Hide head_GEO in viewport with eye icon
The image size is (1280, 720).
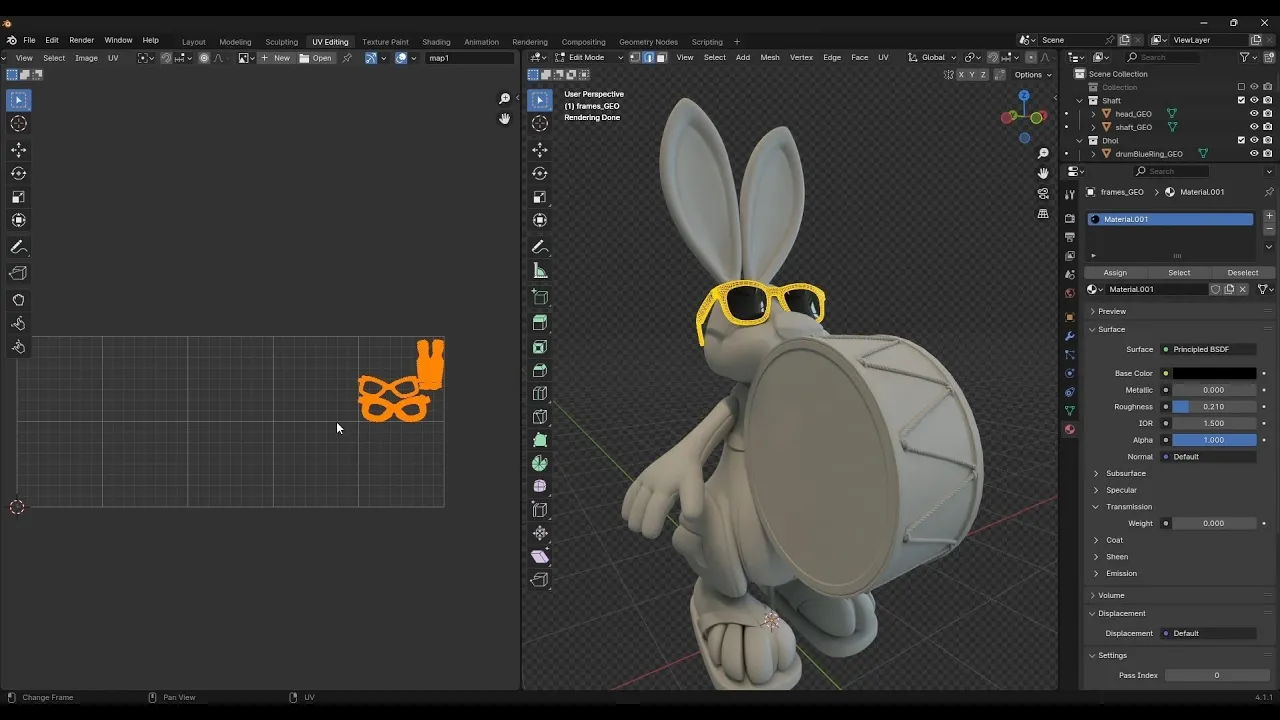1254,114
